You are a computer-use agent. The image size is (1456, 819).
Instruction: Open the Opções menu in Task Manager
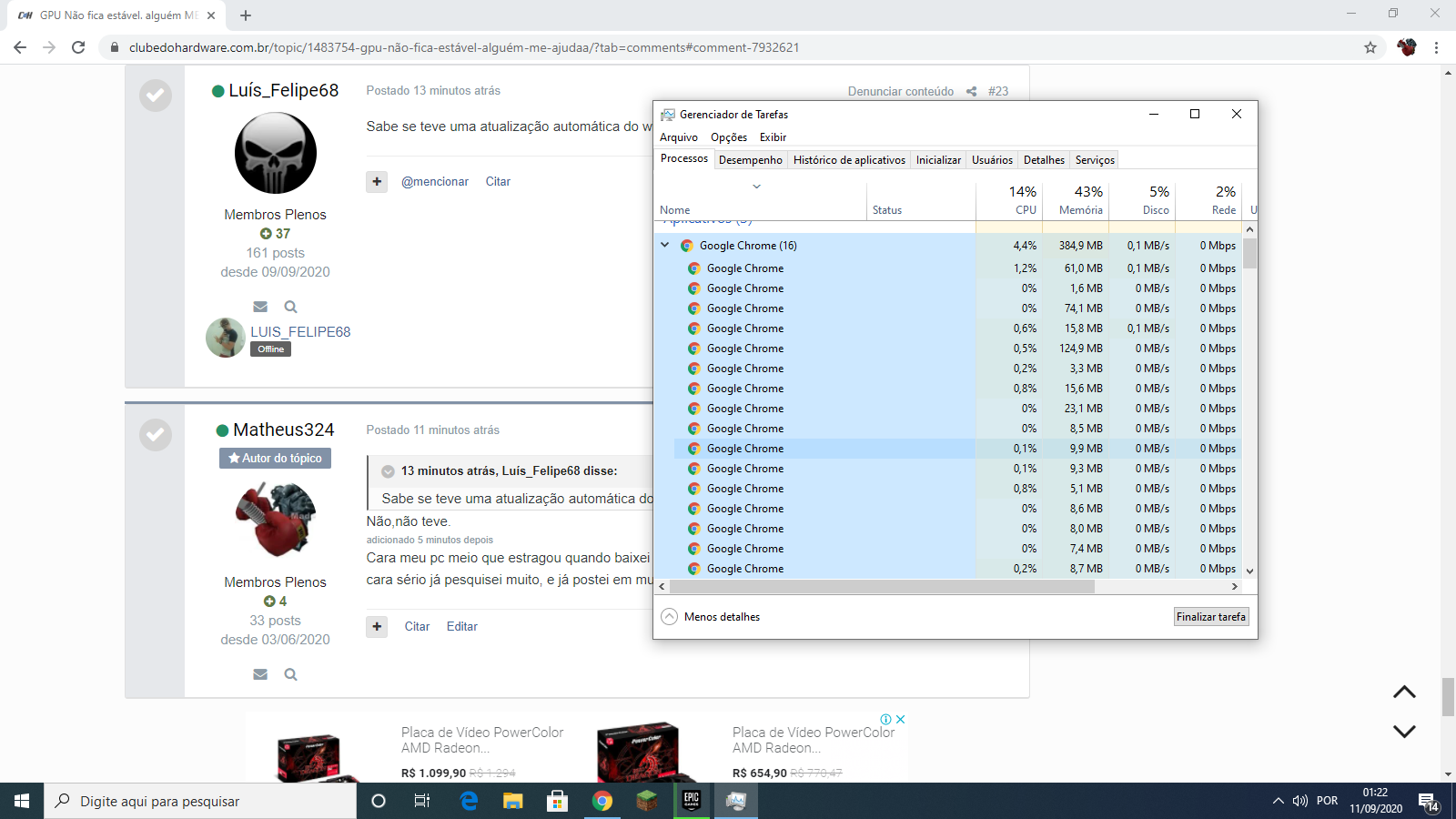[729, 137]
